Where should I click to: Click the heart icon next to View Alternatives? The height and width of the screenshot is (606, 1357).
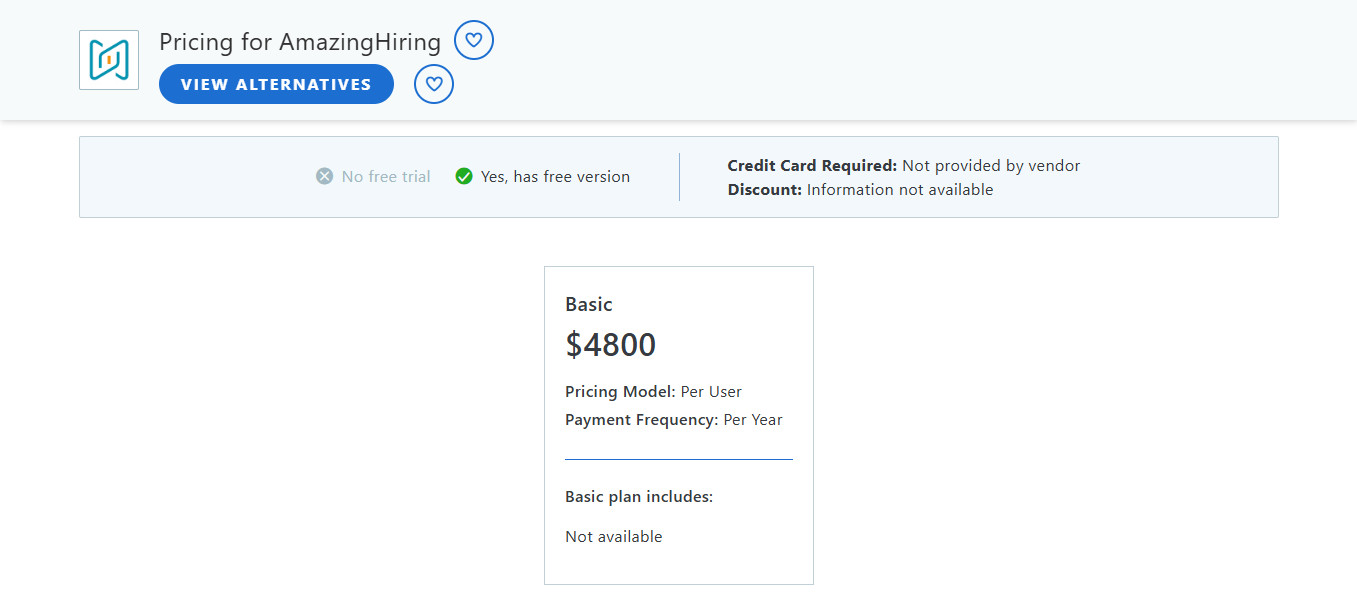tap(433, 84)
